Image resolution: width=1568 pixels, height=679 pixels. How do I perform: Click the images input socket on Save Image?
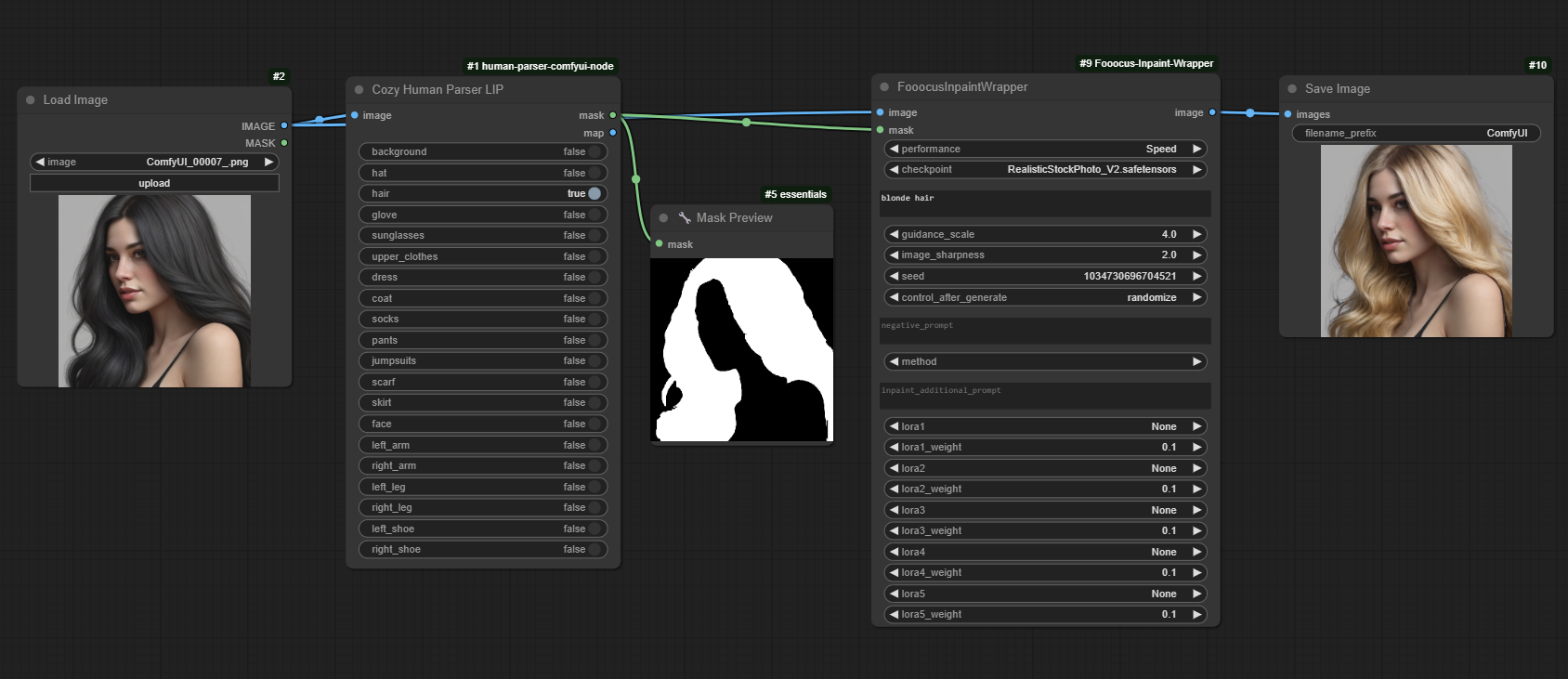[x=1288, y=114]
